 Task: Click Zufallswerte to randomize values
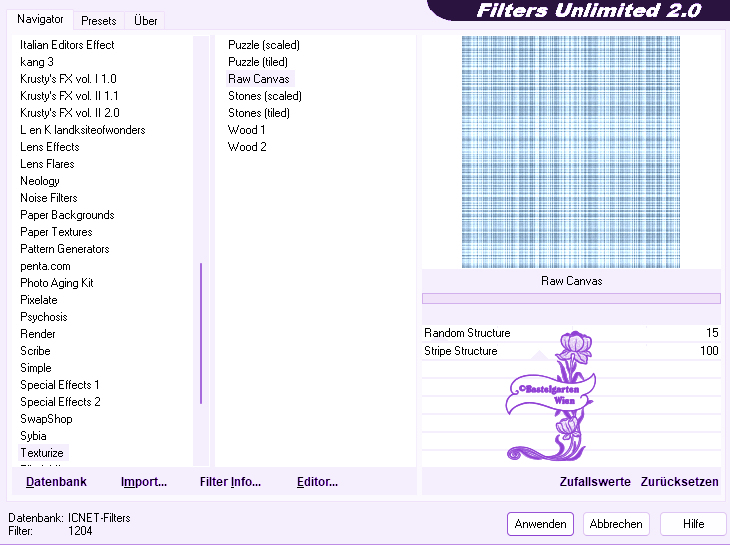pyautogui.click(x=595, y=482)
